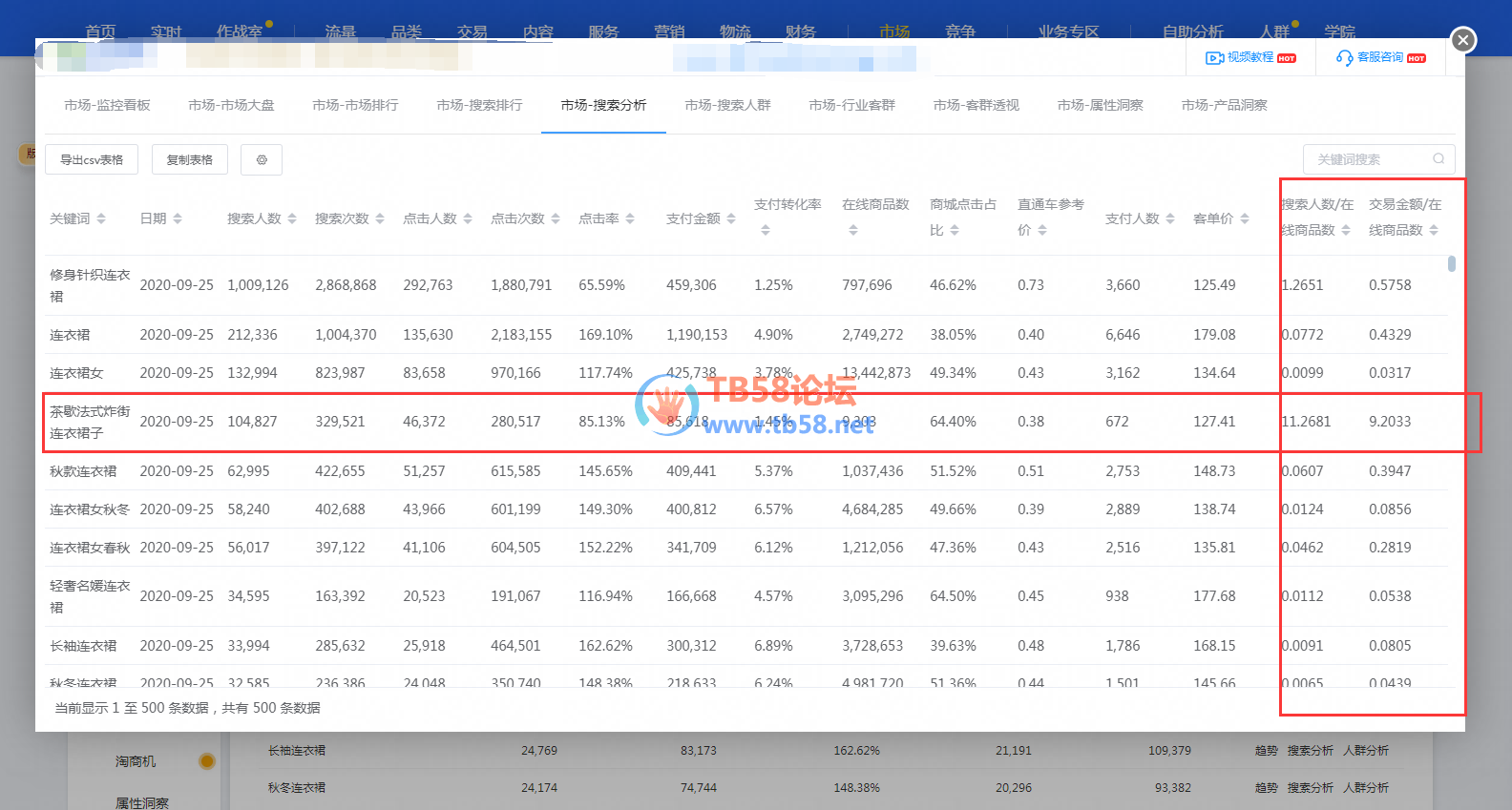
Task: Switch to 市场-市场大盘 tab
Action: [x=231, y=105]
